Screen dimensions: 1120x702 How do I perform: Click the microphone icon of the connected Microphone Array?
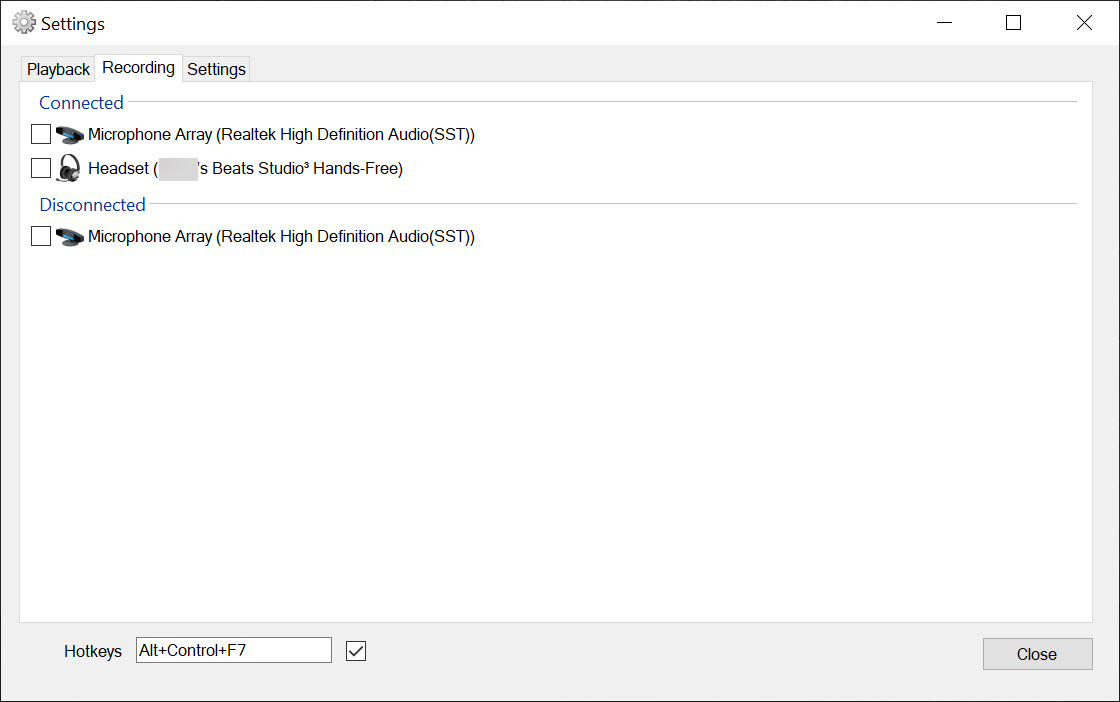(x=70, y=135)
